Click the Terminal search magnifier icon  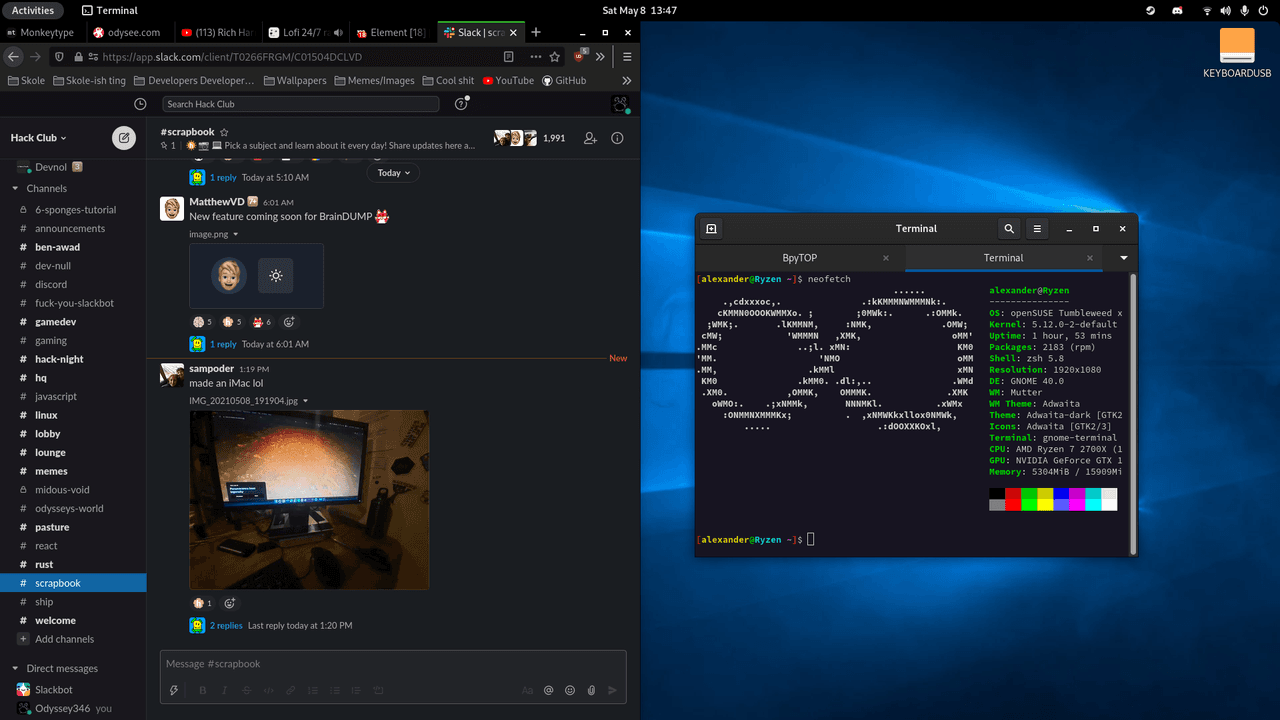click(1009, 229)
